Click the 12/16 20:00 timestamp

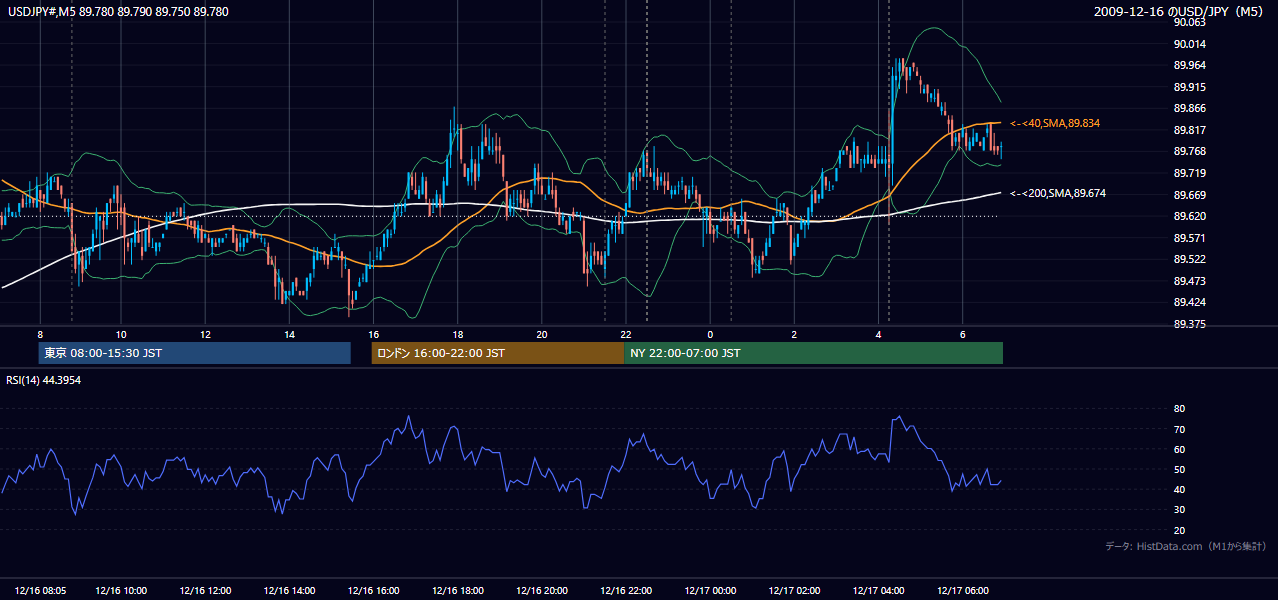(x=542, y=591)
